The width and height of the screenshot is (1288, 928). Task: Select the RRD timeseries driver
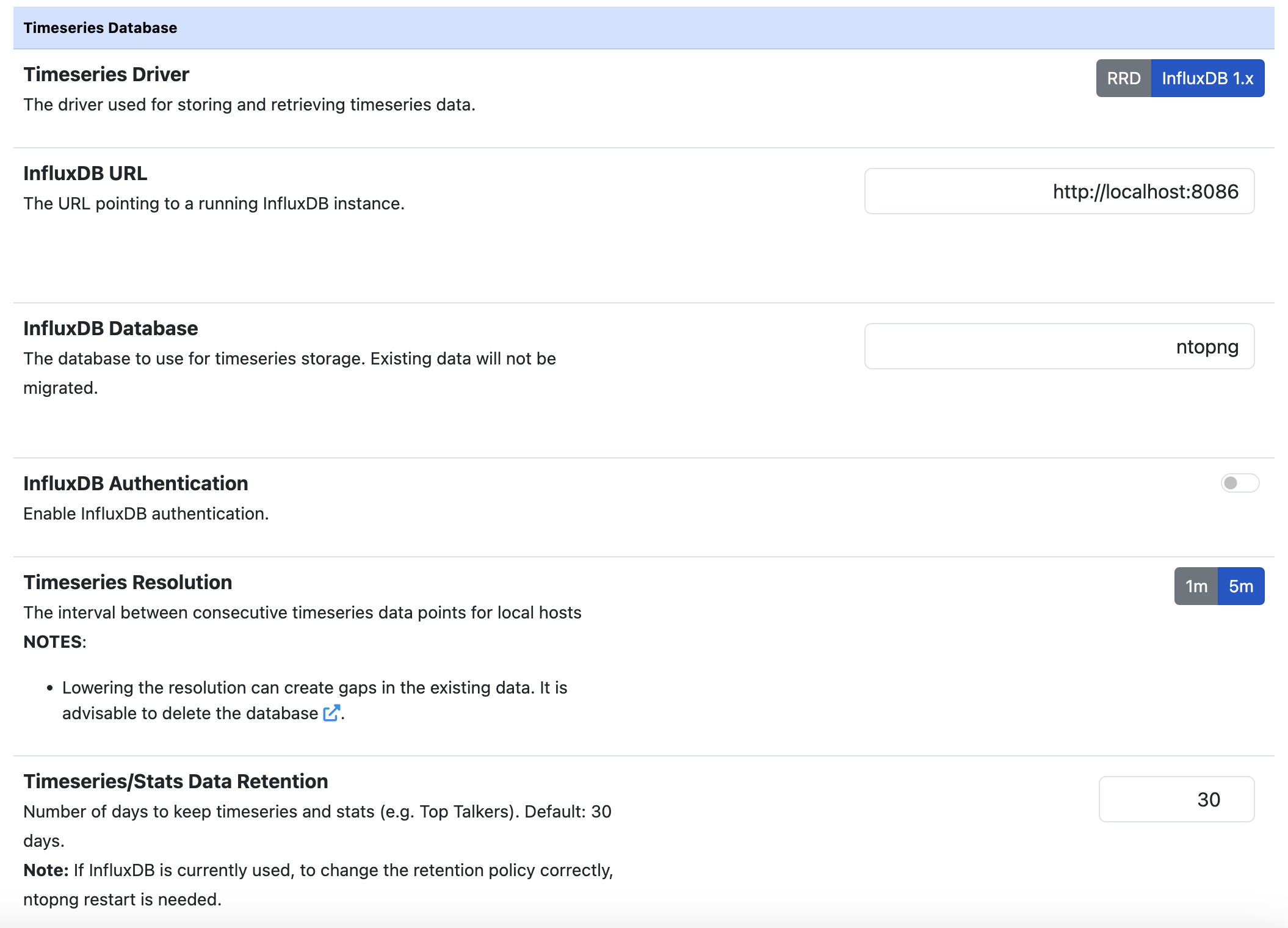click(1123, 78)
